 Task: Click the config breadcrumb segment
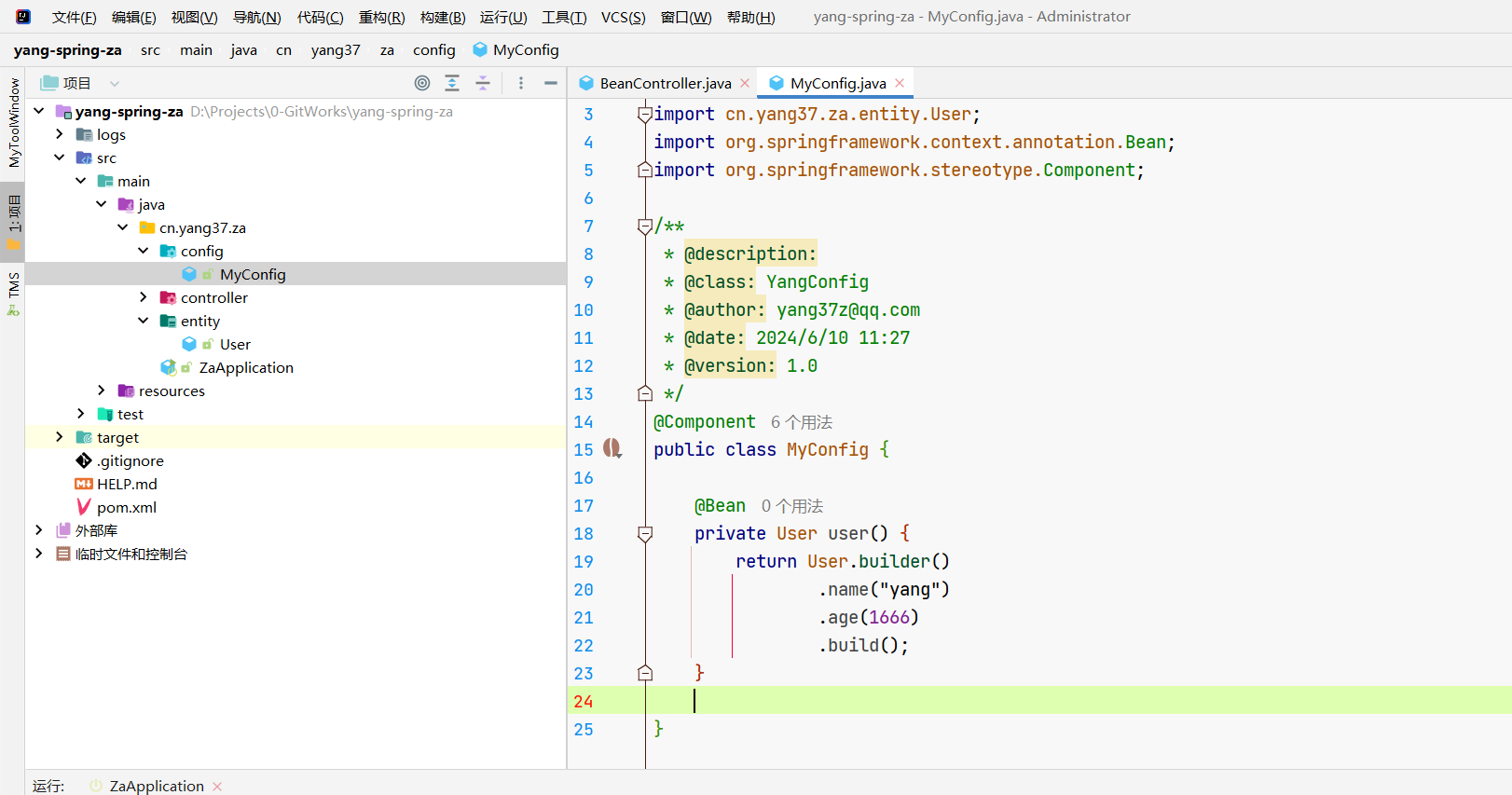[433, 49]
